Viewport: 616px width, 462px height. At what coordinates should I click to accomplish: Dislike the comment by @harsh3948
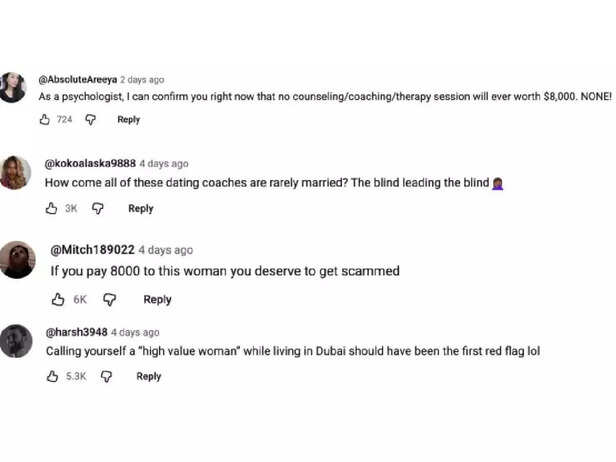click(x=106, y=377)
